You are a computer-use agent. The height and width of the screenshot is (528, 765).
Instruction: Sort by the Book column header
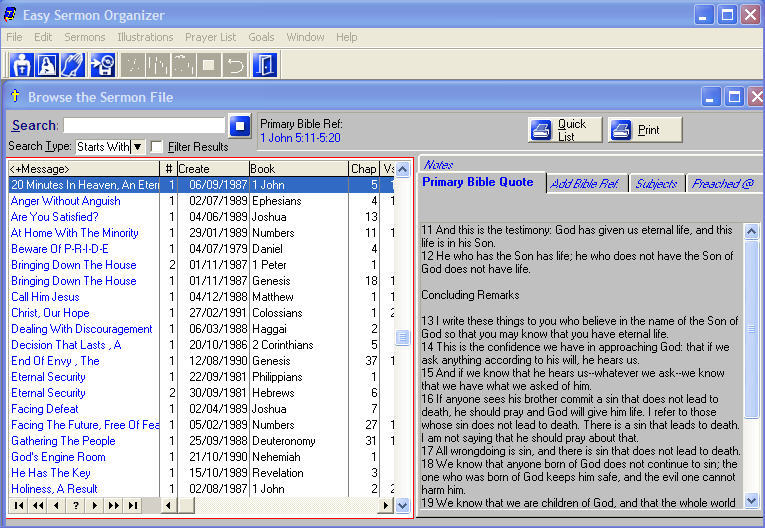click(299, 169)
